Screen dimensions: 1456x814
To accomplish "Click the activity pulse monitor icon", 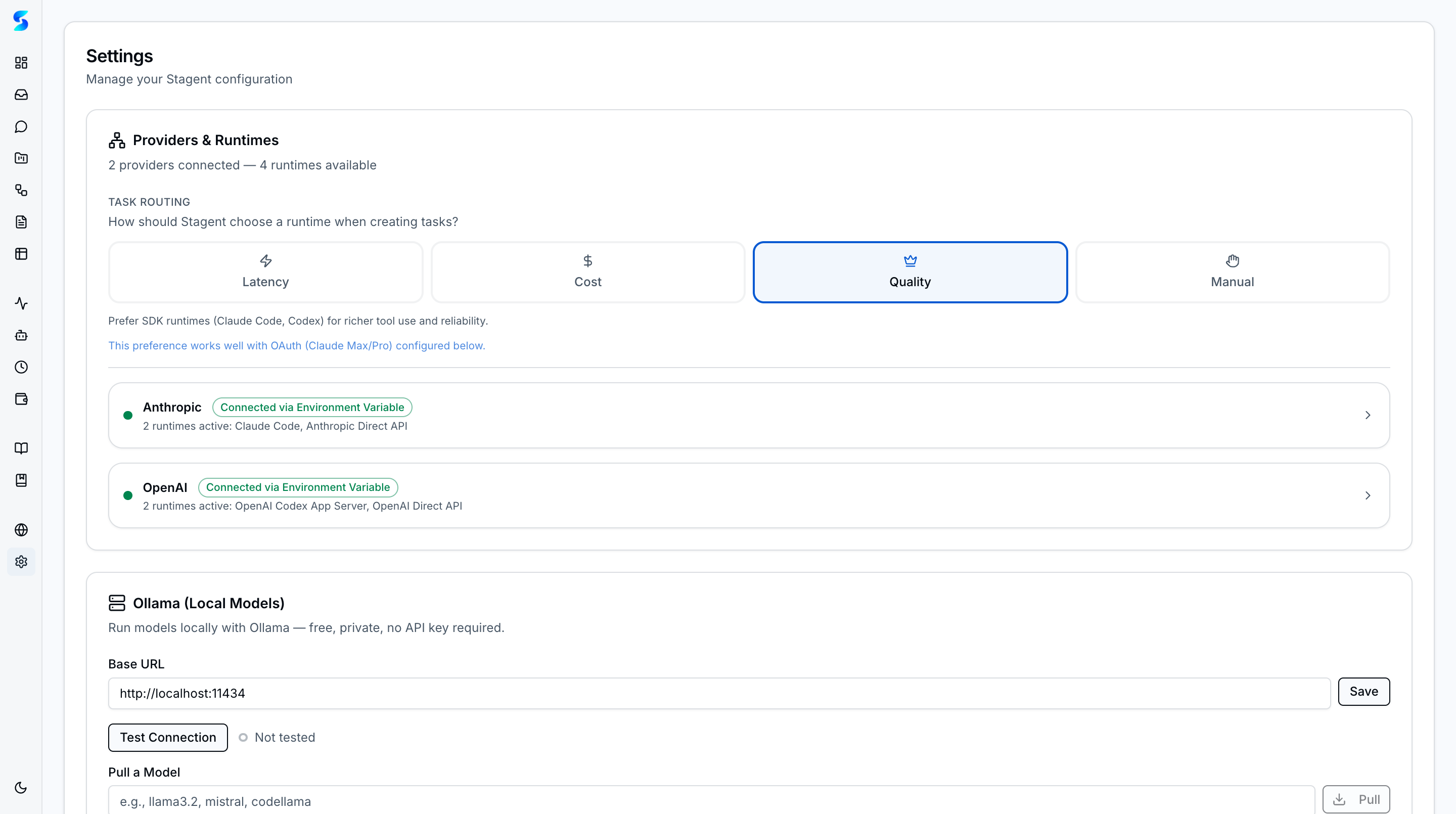I will [21, 303].
